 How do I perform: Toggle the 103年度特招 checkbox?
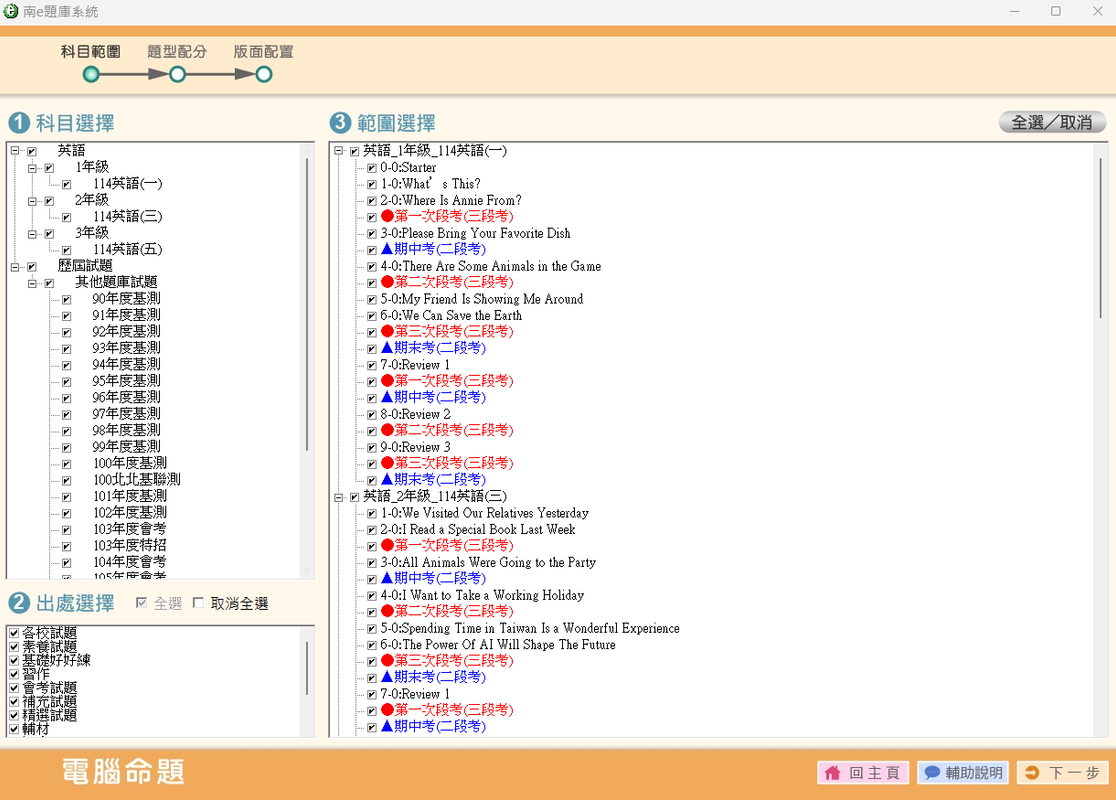click(66, 547)
